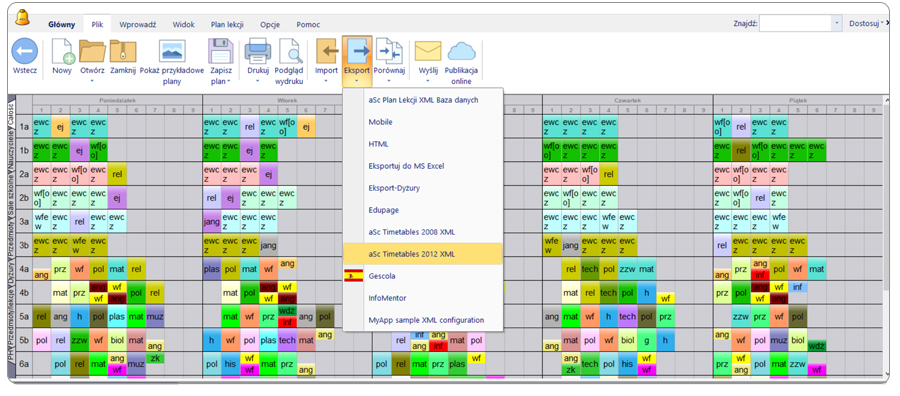Click the Publikacja online cloud icon

coord(461,51)
